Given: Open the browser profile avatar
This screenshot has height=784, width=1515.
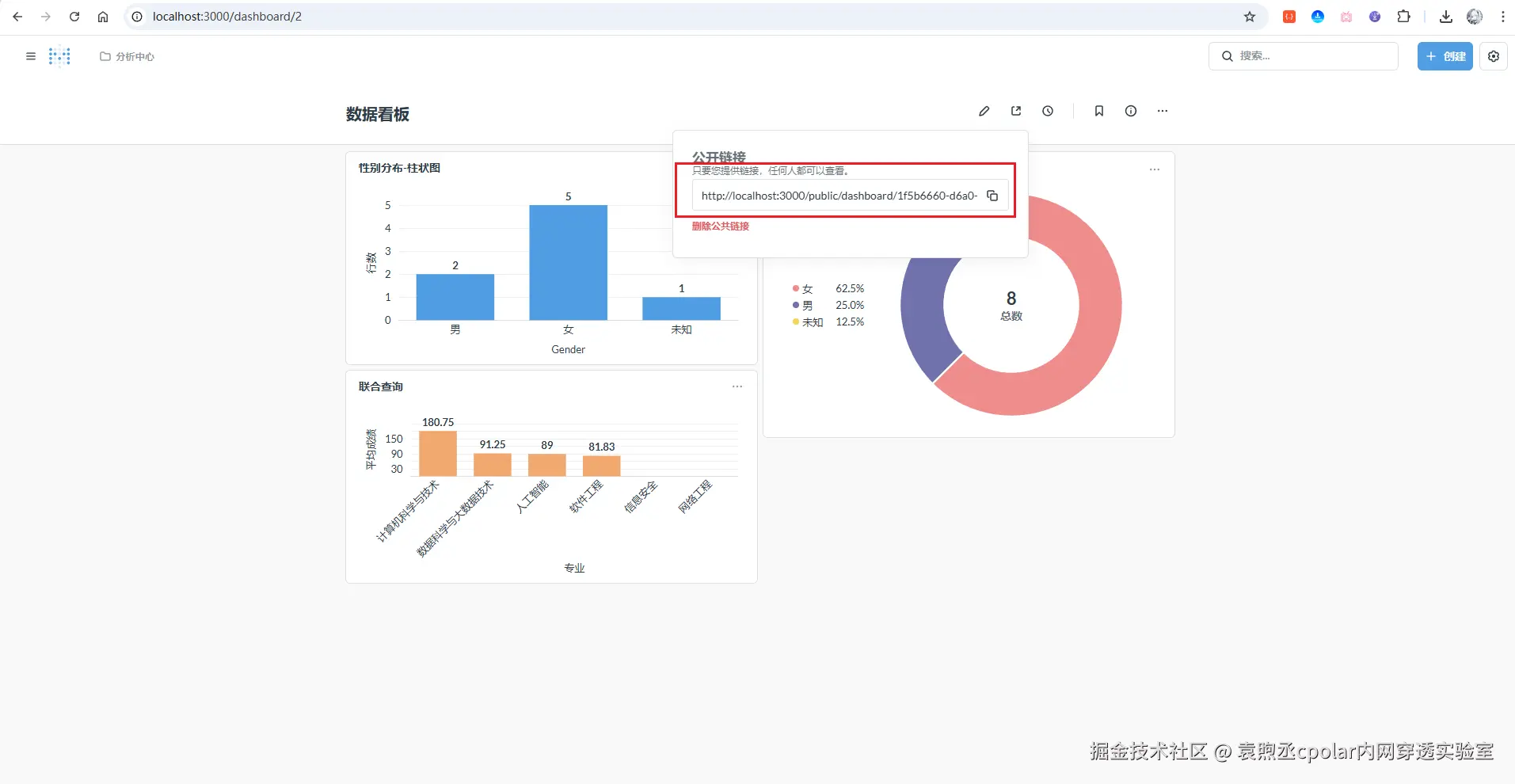Looking at the screenshot, I should tap(1475, 17).
